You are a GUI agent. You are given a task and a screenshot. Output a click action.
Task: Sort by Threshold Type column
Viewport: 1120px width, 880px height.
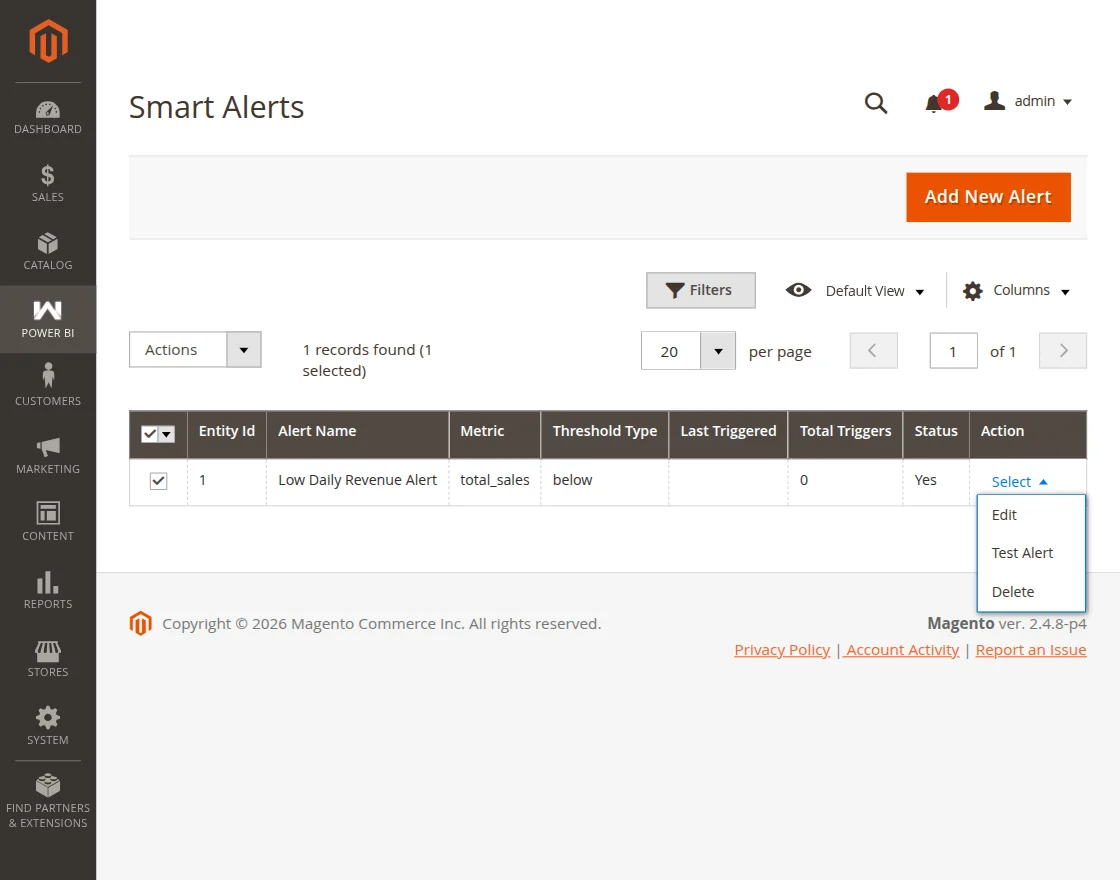pyautogui.click(x=604, y=434)
